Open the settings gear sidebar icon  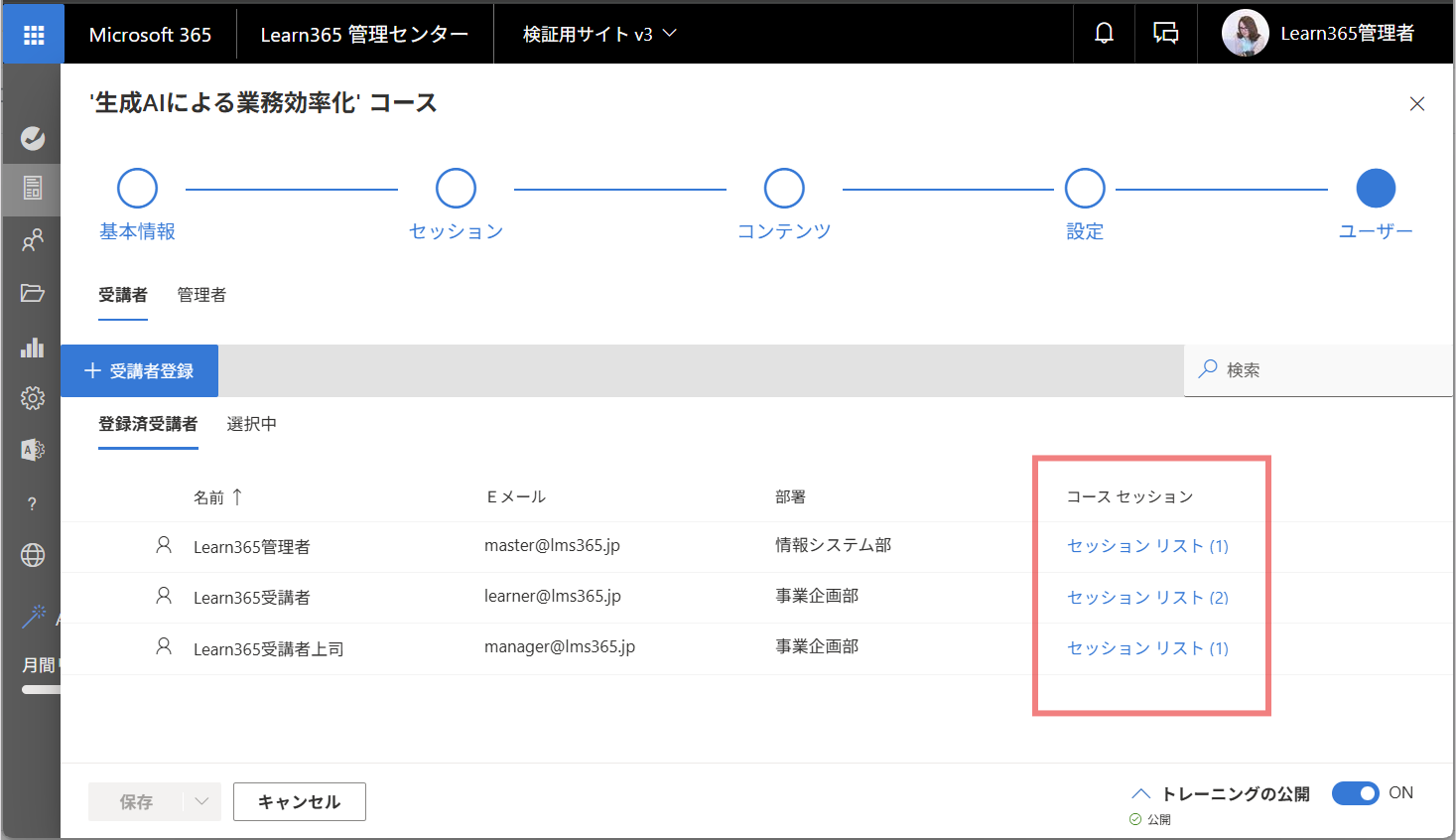(33, 398)
